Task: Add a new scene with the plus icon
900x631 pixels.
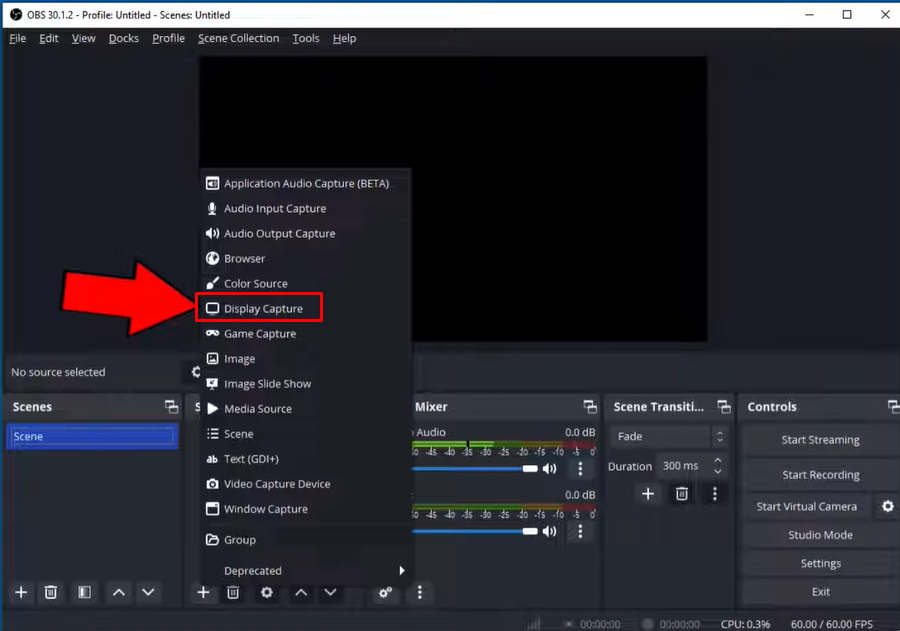Action: click(x=20, y=592)
